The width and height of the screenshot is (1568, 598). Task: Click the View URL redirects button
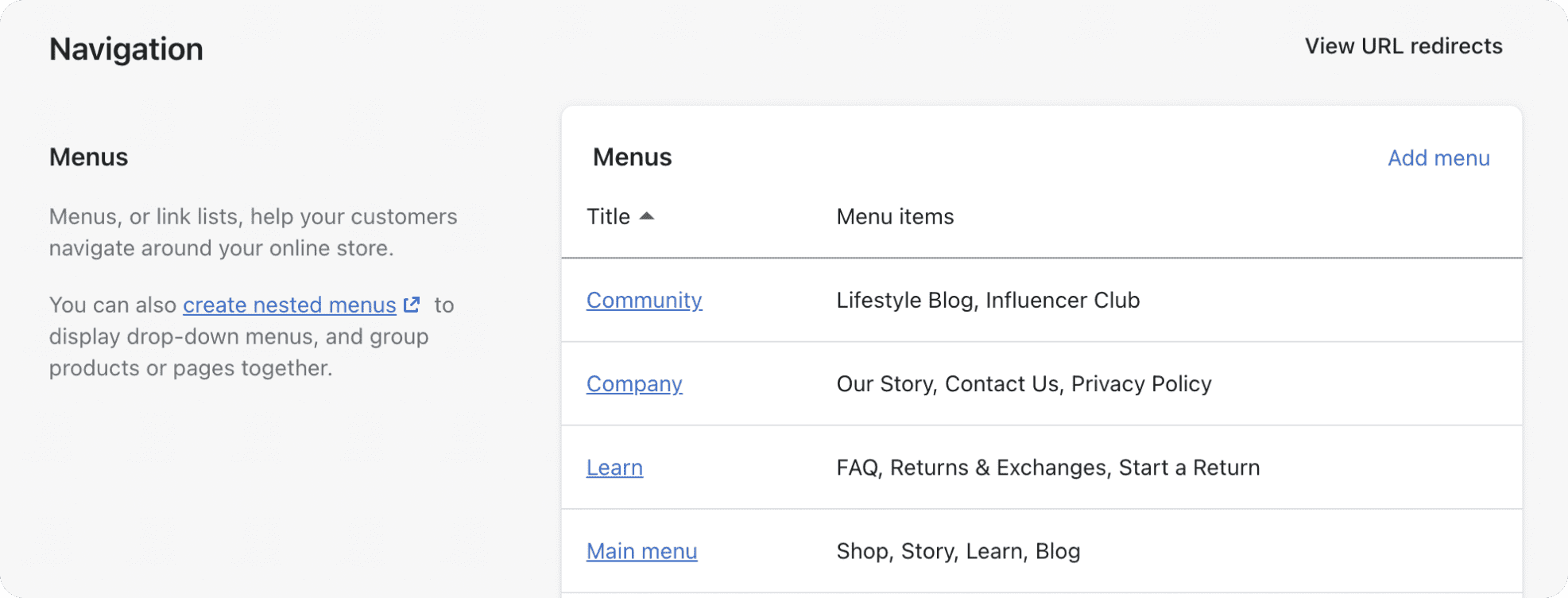click(1403, 46)
